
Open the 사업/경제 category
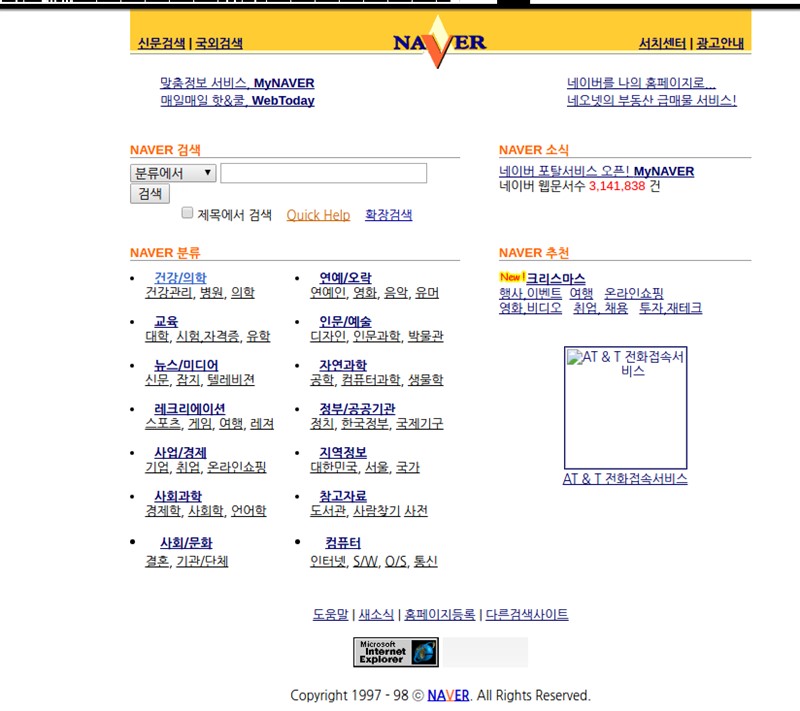181,453
